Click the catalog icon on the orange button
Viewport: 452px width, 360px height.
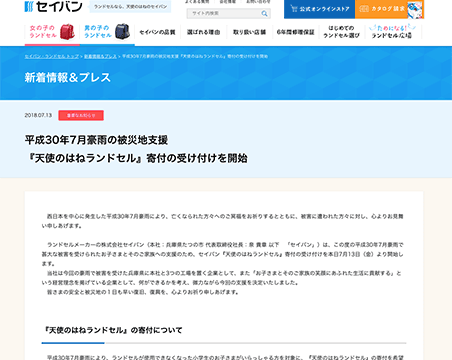point(364,9)
